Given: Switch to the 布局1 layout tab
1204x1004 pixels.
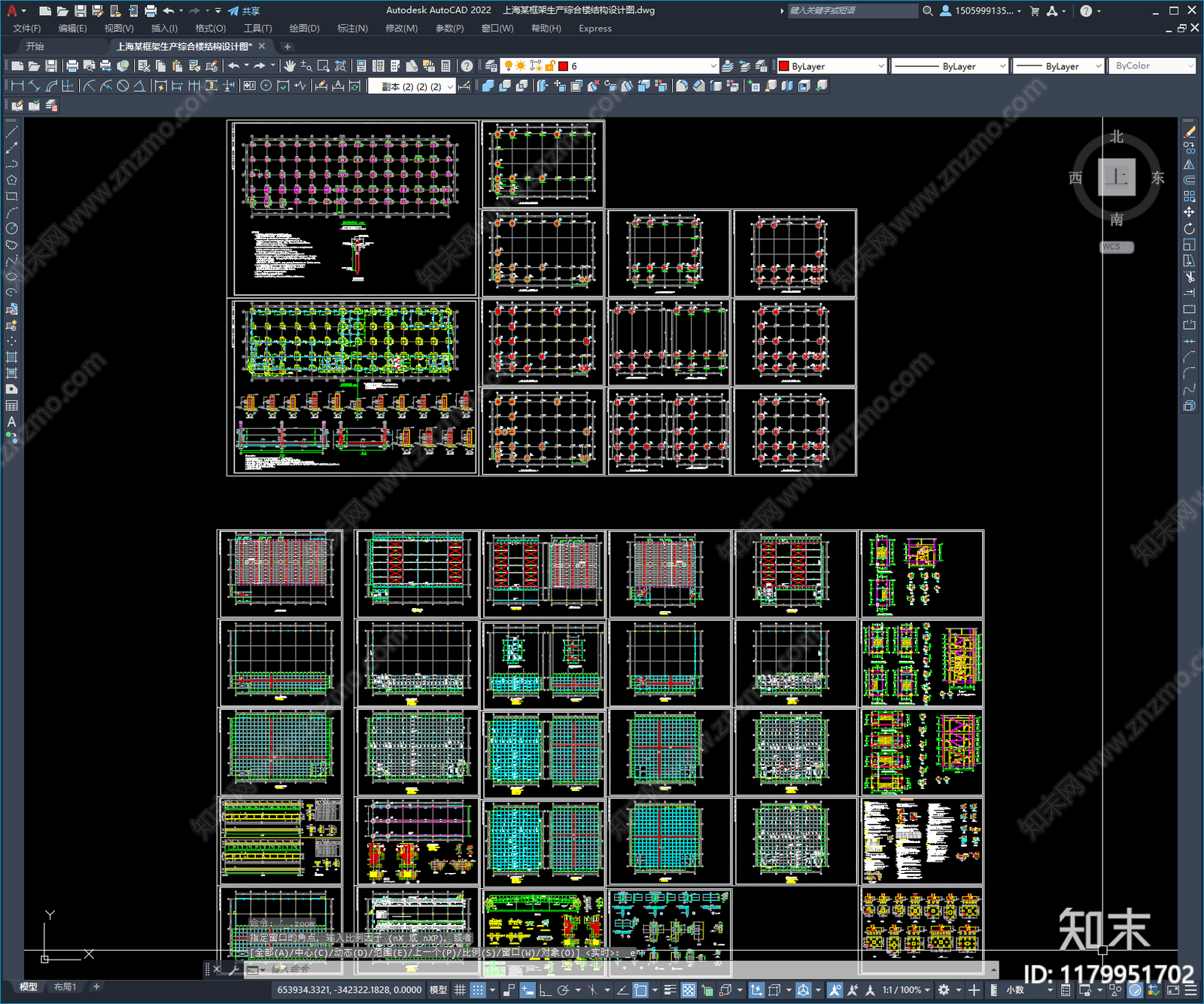Looking at the screenshot, I should tap(65, 987).
